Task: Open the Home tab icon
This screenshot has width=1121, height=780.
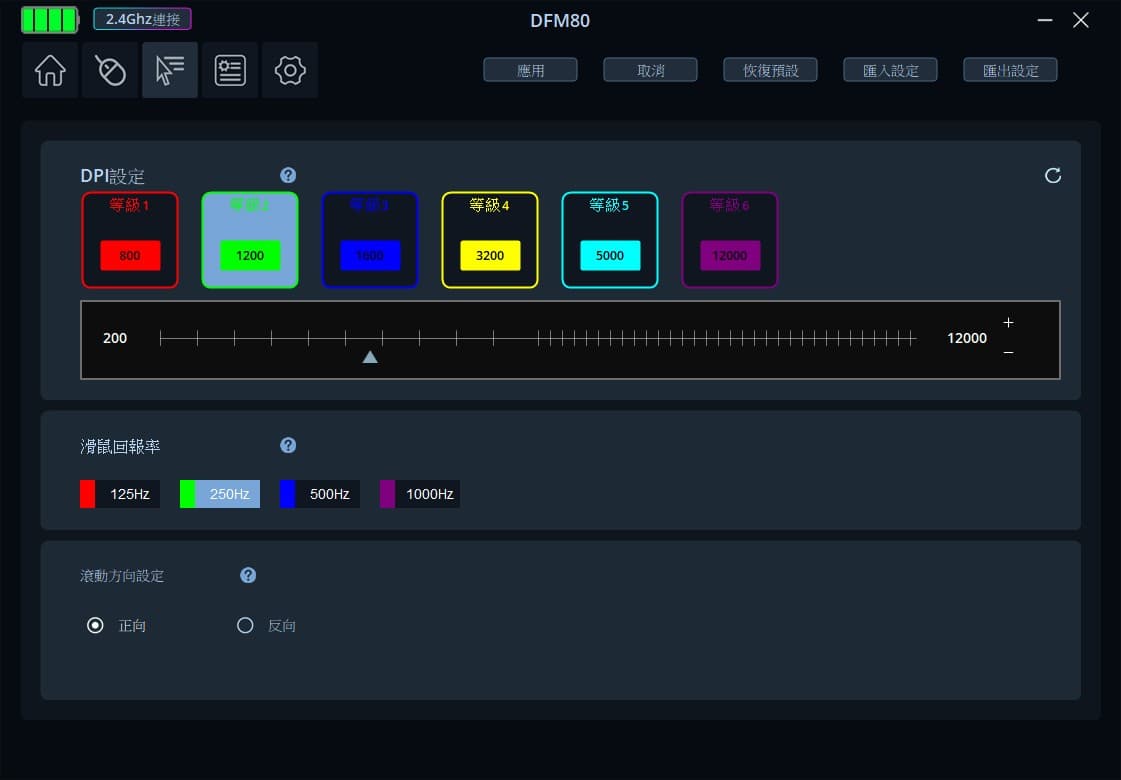Action: (50, 70)
